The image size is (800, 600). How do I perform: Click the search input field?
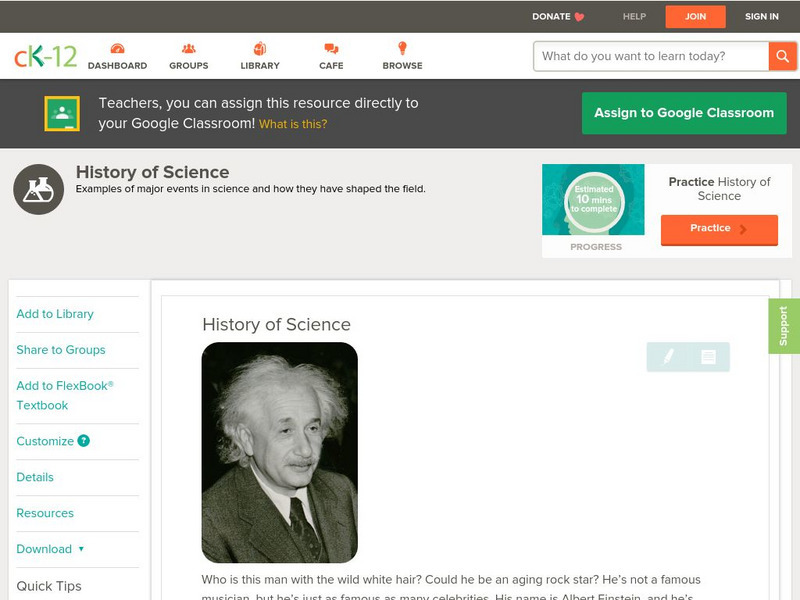coord(652,56)
